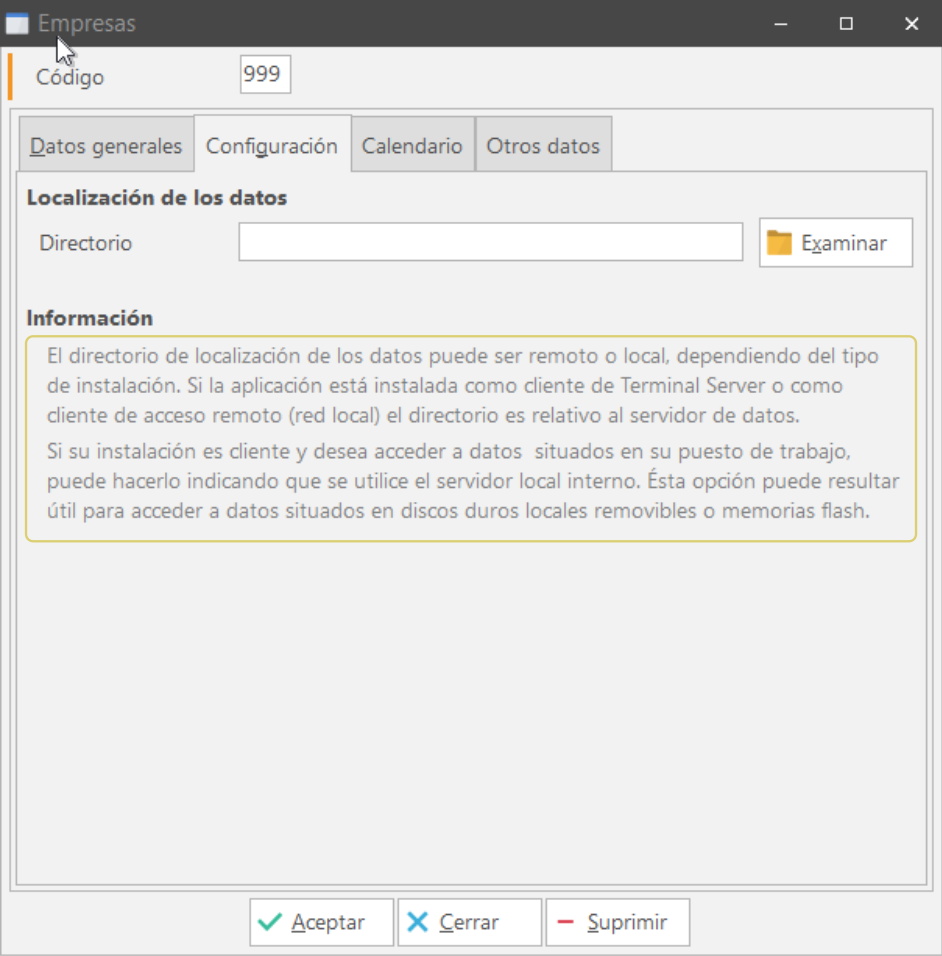Click the green checkmark Aceptar button
Viewport: 942px width, 956px height.
coord(321,922)
